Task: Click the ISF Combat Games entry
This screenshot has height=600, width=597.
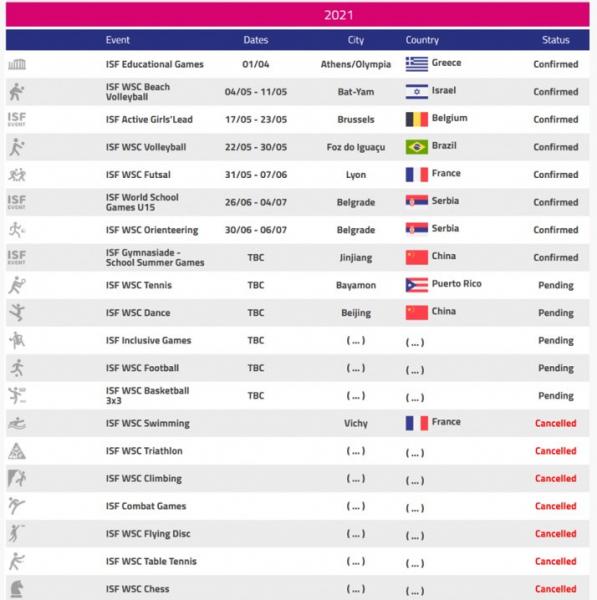Action: 146,506
